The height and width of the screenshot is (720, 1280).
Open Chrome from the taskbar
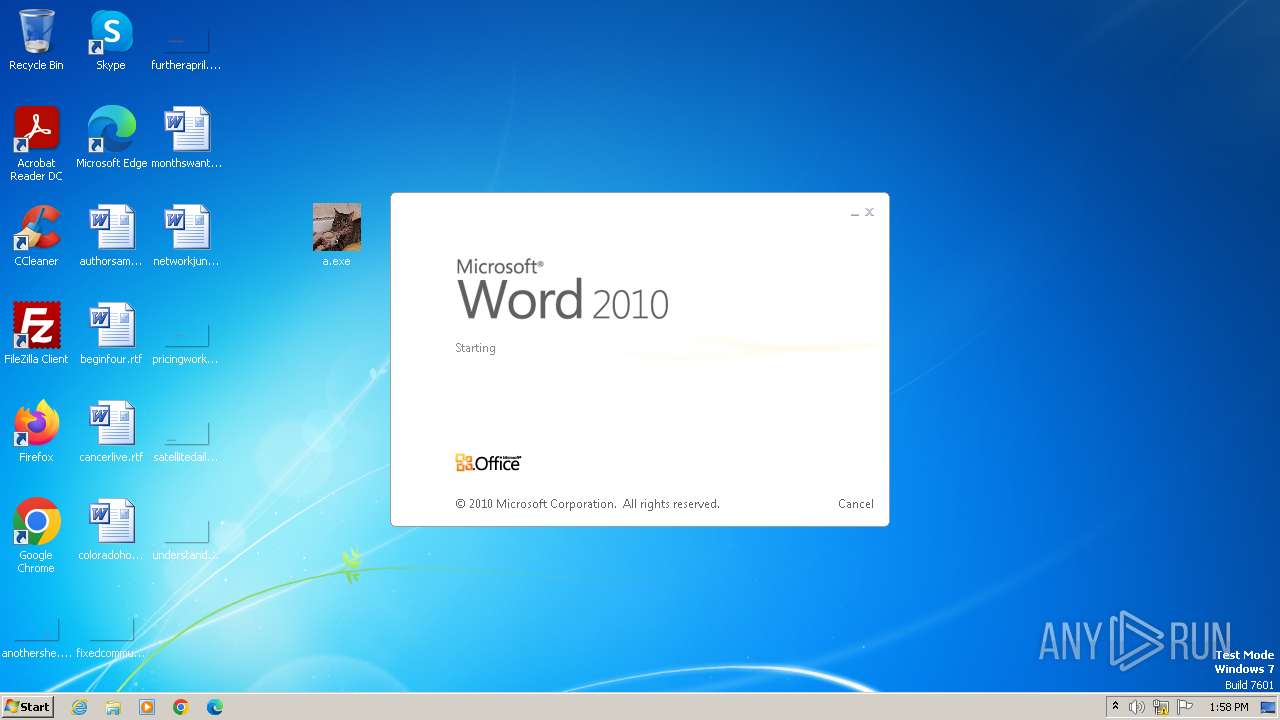[181, 707]
